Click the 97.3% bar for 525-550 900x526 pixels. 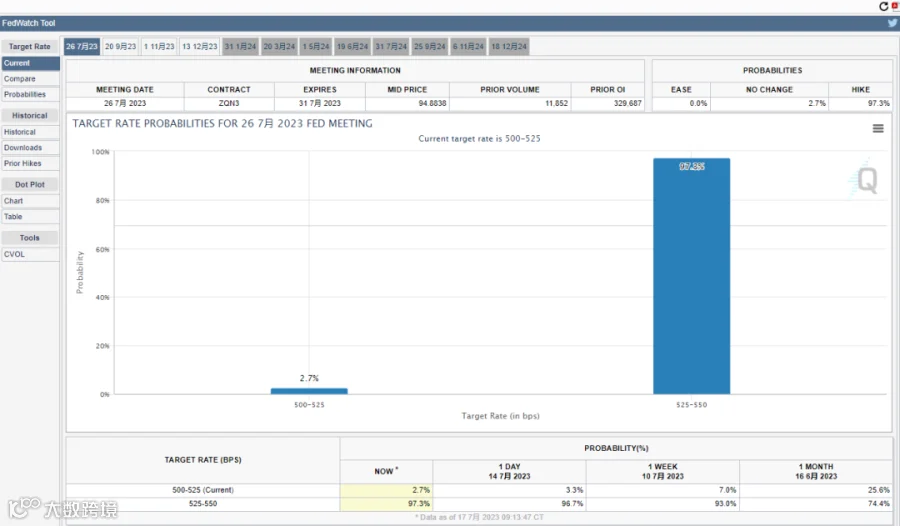coord(691,276)
